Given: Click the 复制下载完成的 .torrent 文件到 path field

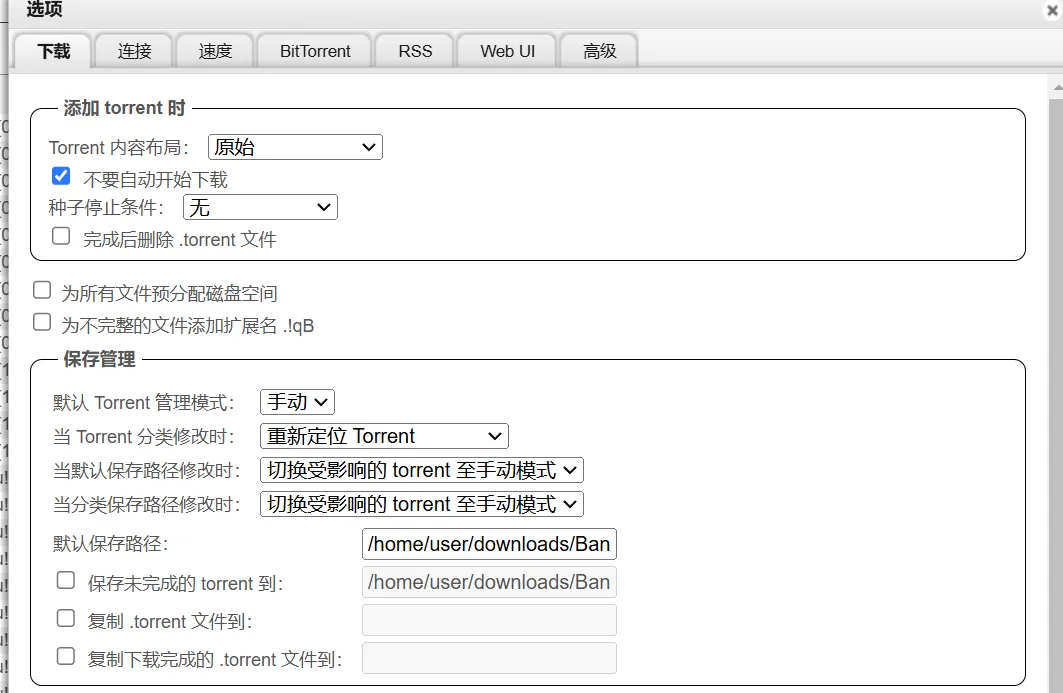Looking at the screenshot, I should tap(489, 658).
